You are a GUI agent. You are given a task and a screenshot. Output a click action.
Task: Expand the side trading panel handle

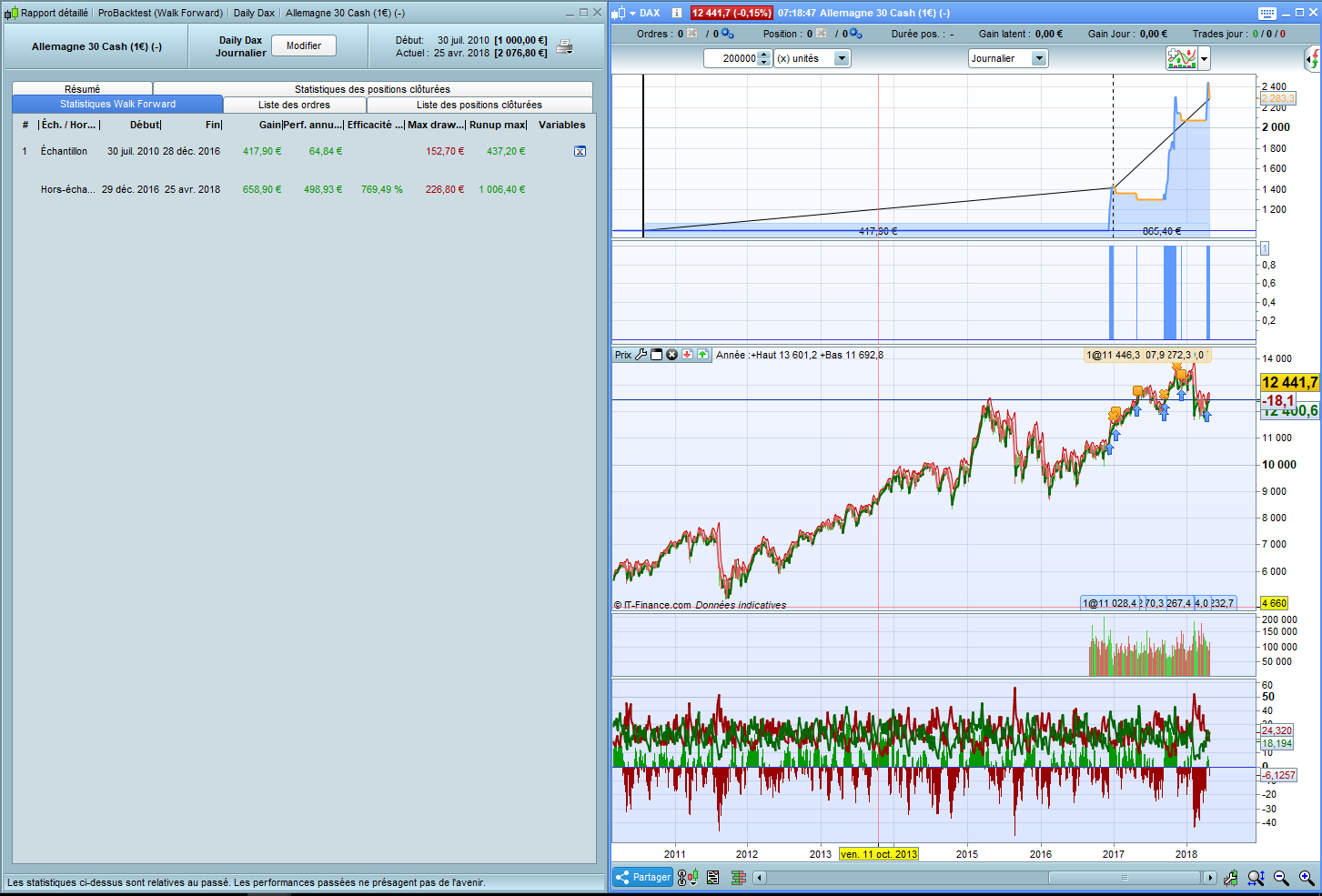coord(1312,59)
